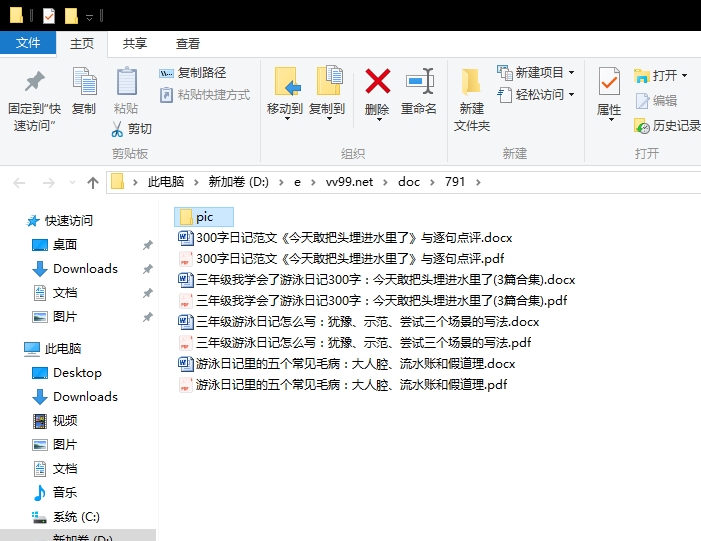Select 300字日记范文 与逐句点评.docx file
This screenshot has width=701, height=541.
point(345,237)
